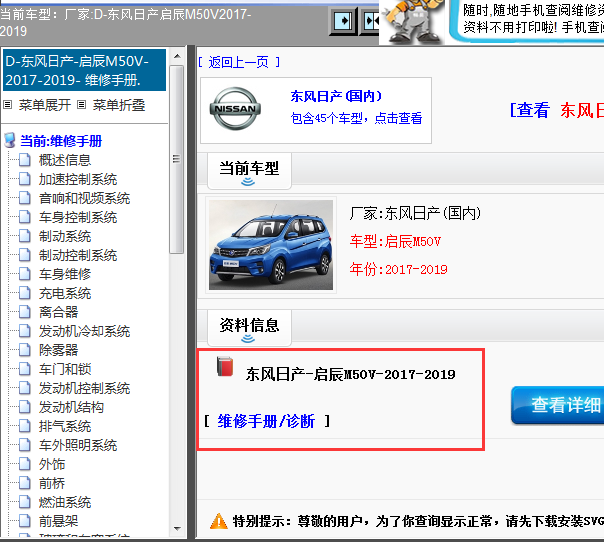604x542 pixels.
Task: Click the Nissan logo
Action: [235, 109]
